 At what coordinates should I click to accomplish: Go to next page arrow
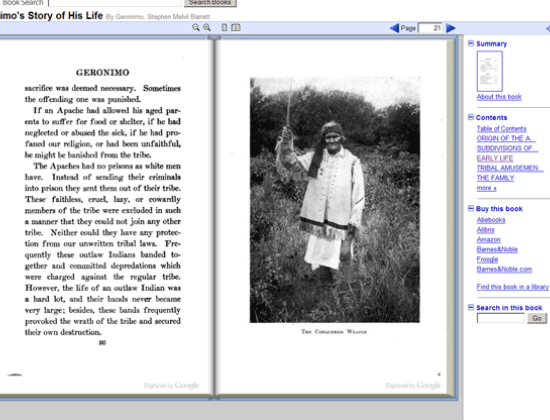451,28
